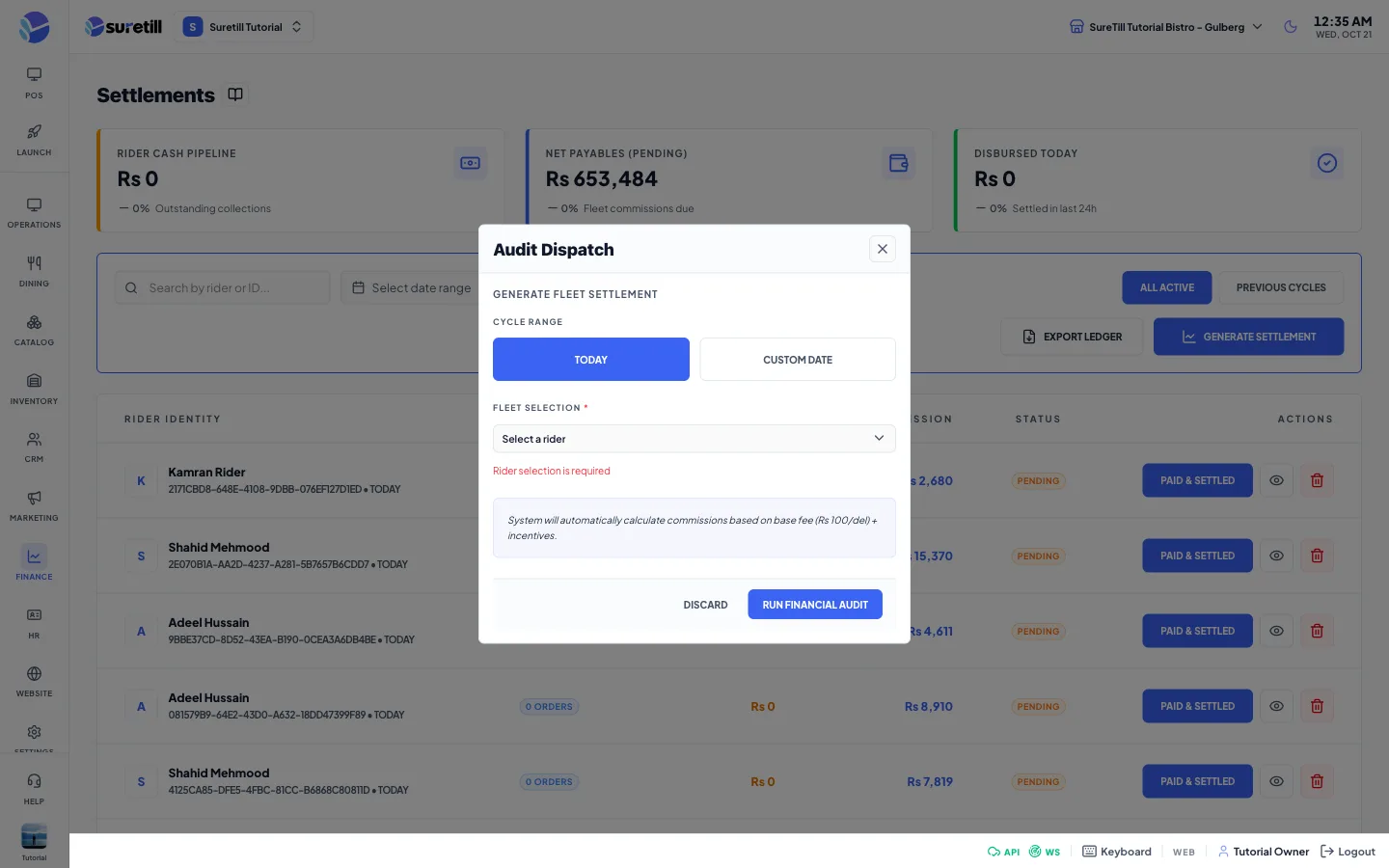Viewport: 1389px width, 868px height.
Task: View Adeel Hussain Rs 4,611 details eye
Action: [1276, 631]
